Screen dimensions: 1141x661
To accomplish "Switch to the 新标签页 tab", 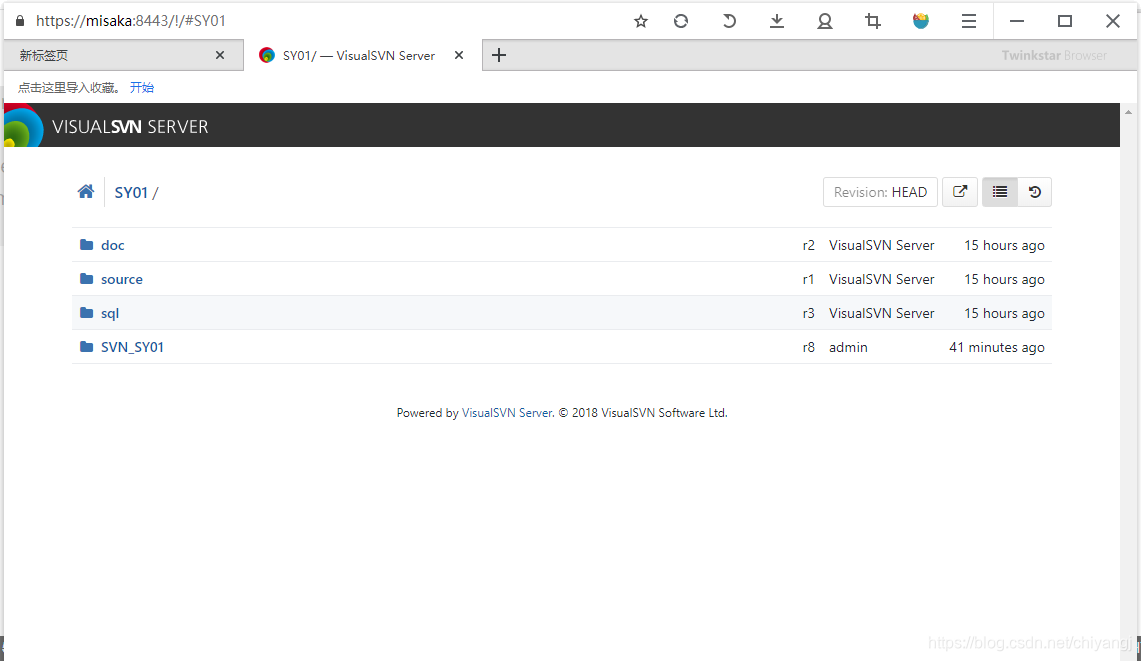I will (123, 55).
